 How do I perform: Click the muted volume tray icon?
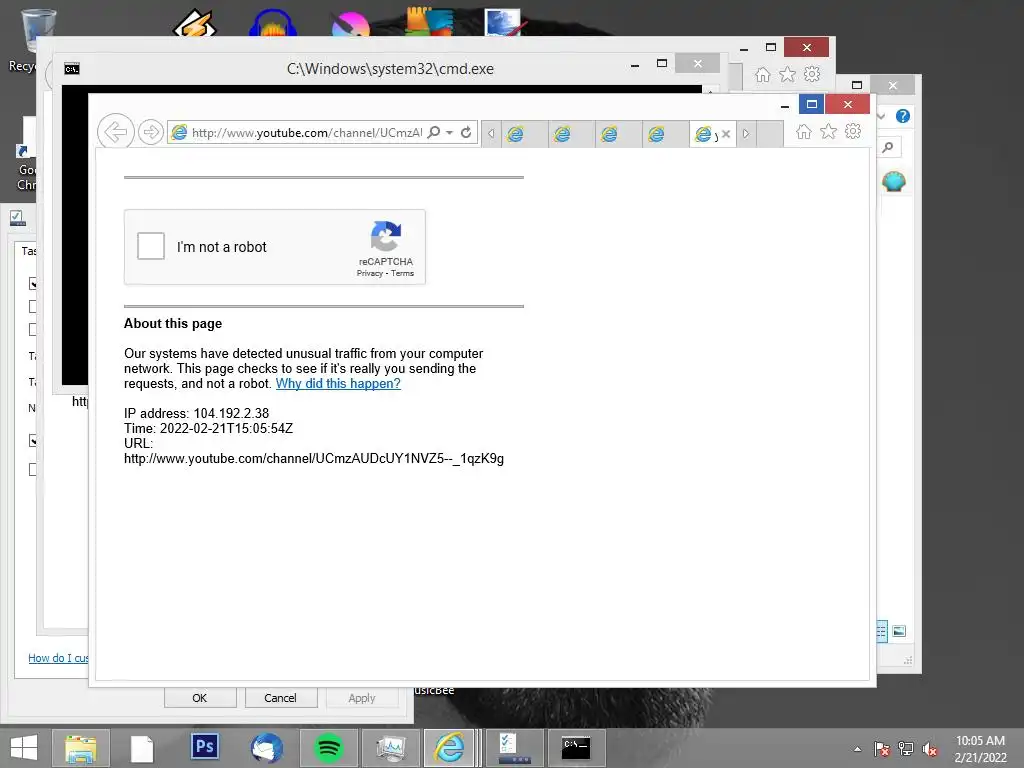point(930,749)
